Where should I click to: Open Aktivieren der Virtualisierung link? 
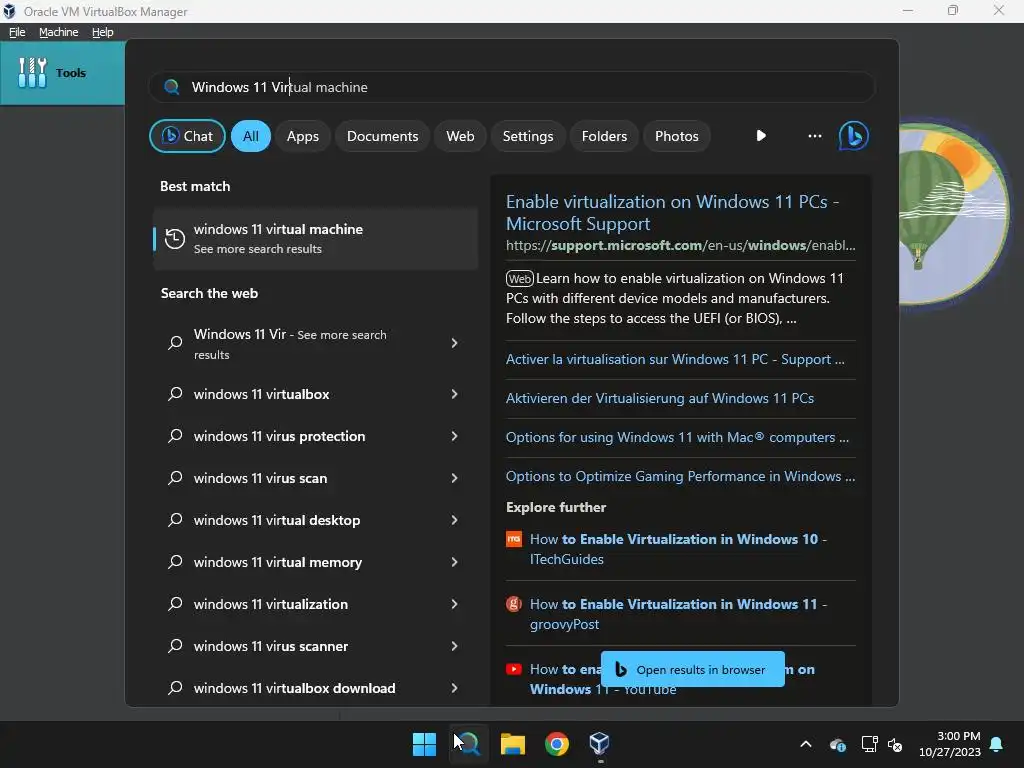pyautogui.click(x=660, y=398)
